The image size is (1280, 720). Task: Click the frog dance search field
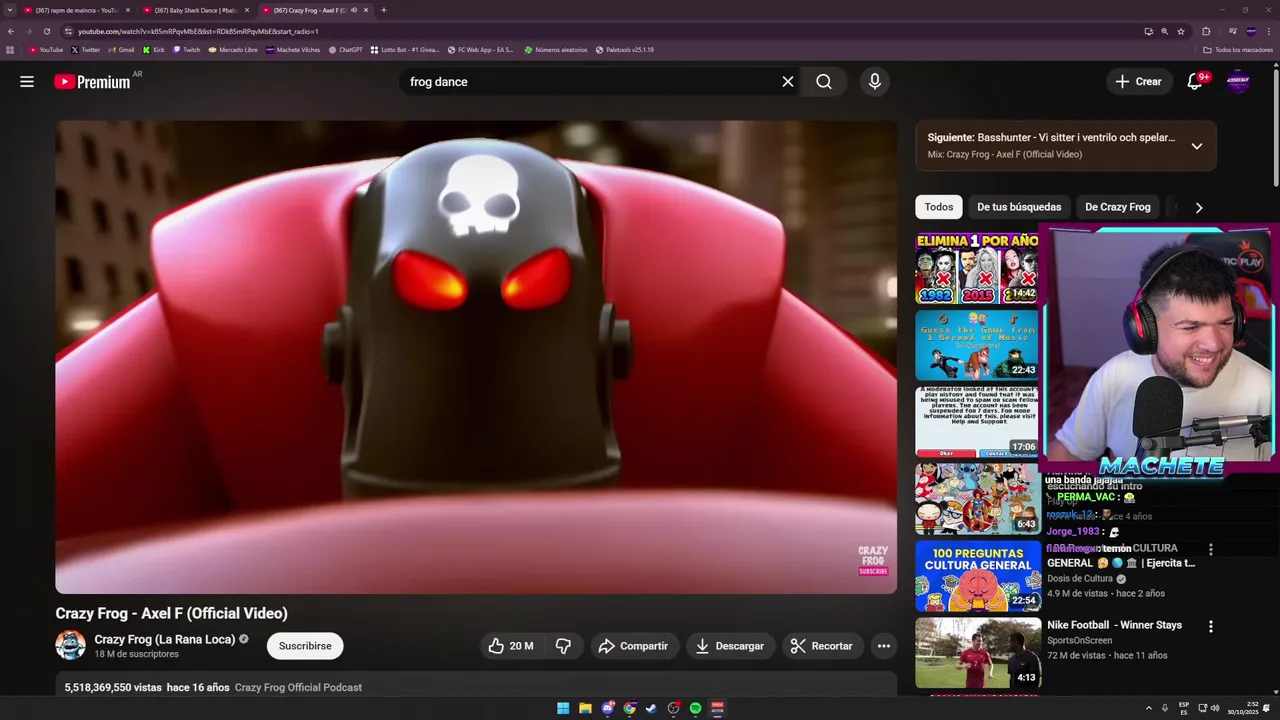click(590, 82)
